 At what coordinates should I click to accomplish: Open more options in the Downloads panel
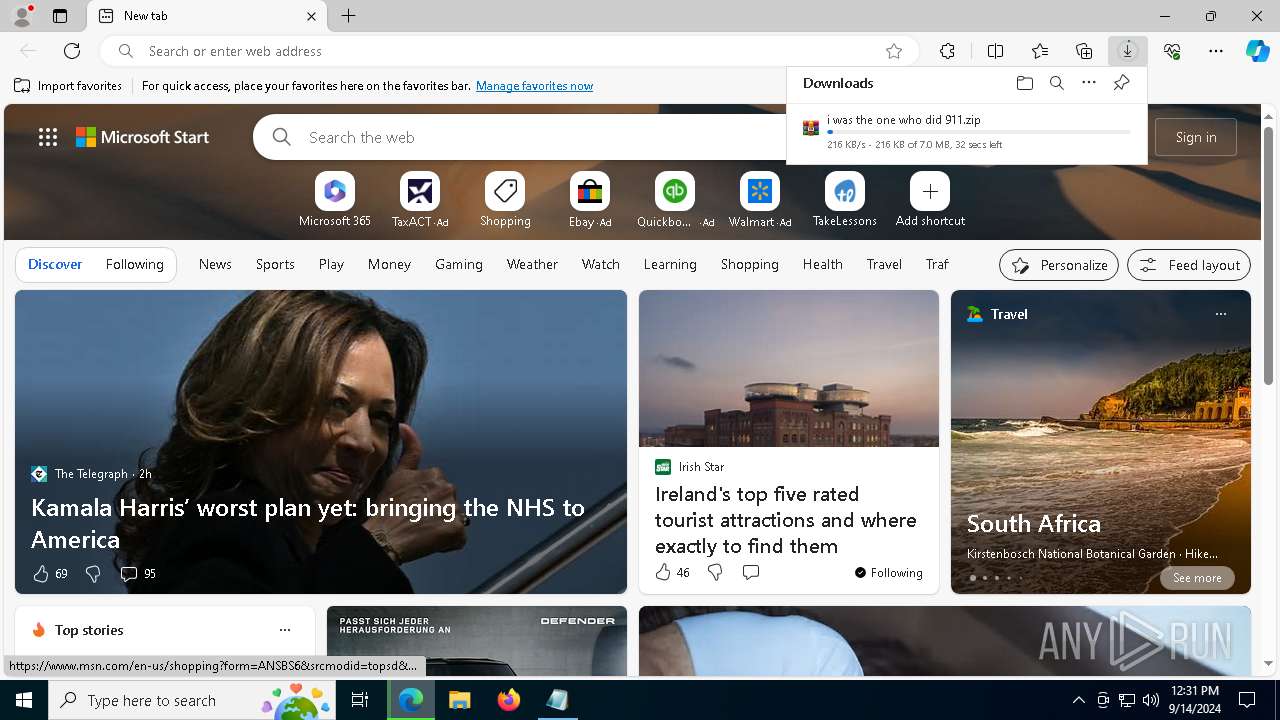(x=1089, y=83)
